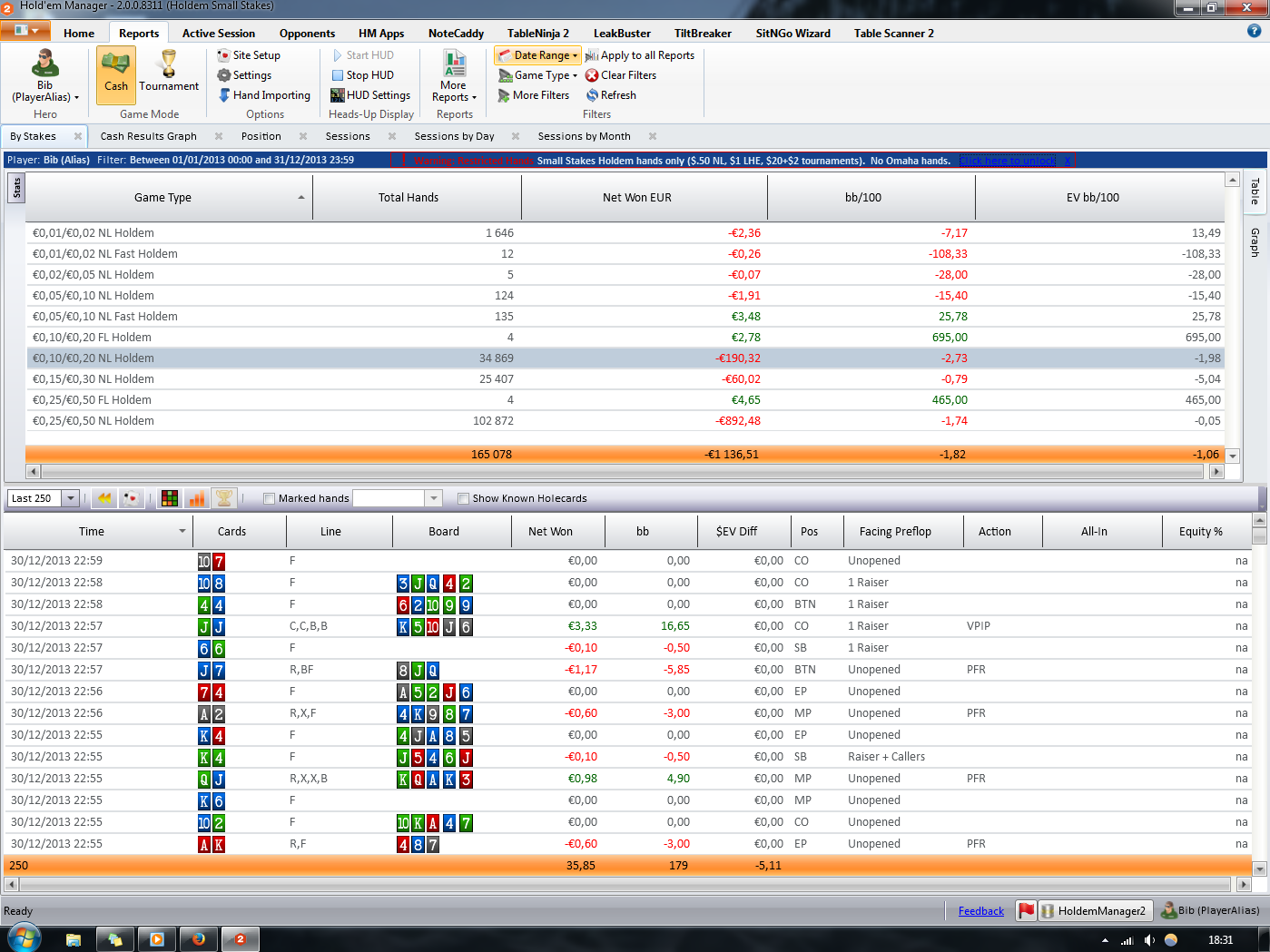This screenshot has height=952, width=1270.
Task: Click the 'Click here to unlock' link
Action: coord(1008,161)
